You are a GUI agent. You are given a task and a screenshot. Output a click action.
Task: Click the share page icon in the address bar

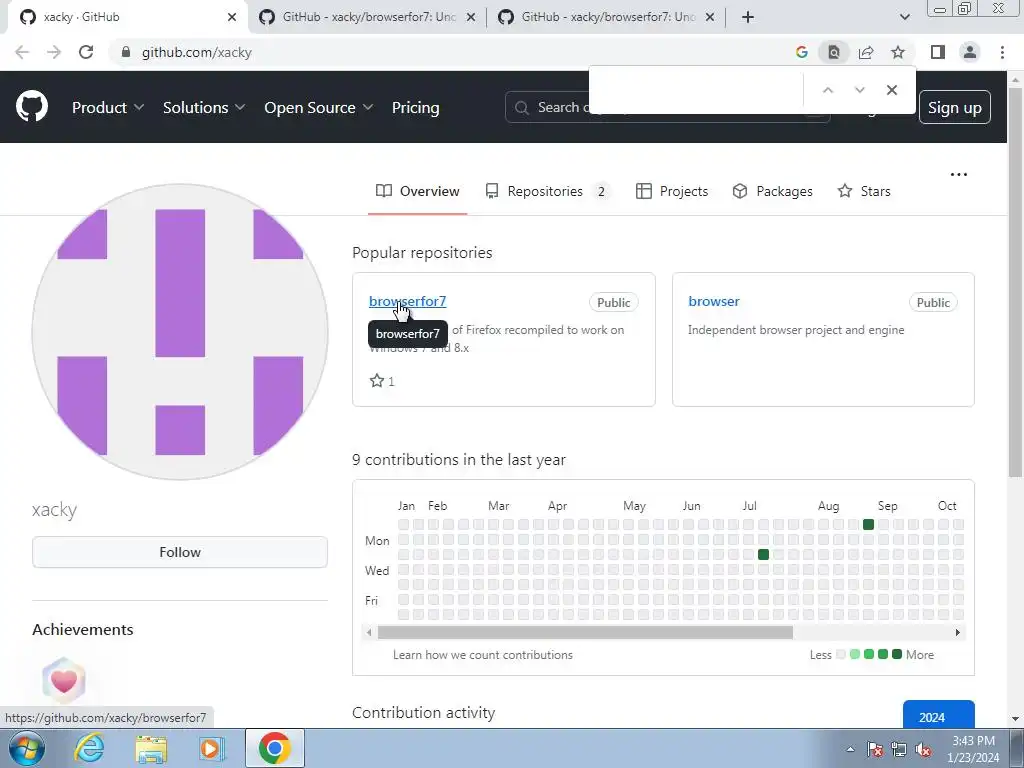[x=866, y=52]
